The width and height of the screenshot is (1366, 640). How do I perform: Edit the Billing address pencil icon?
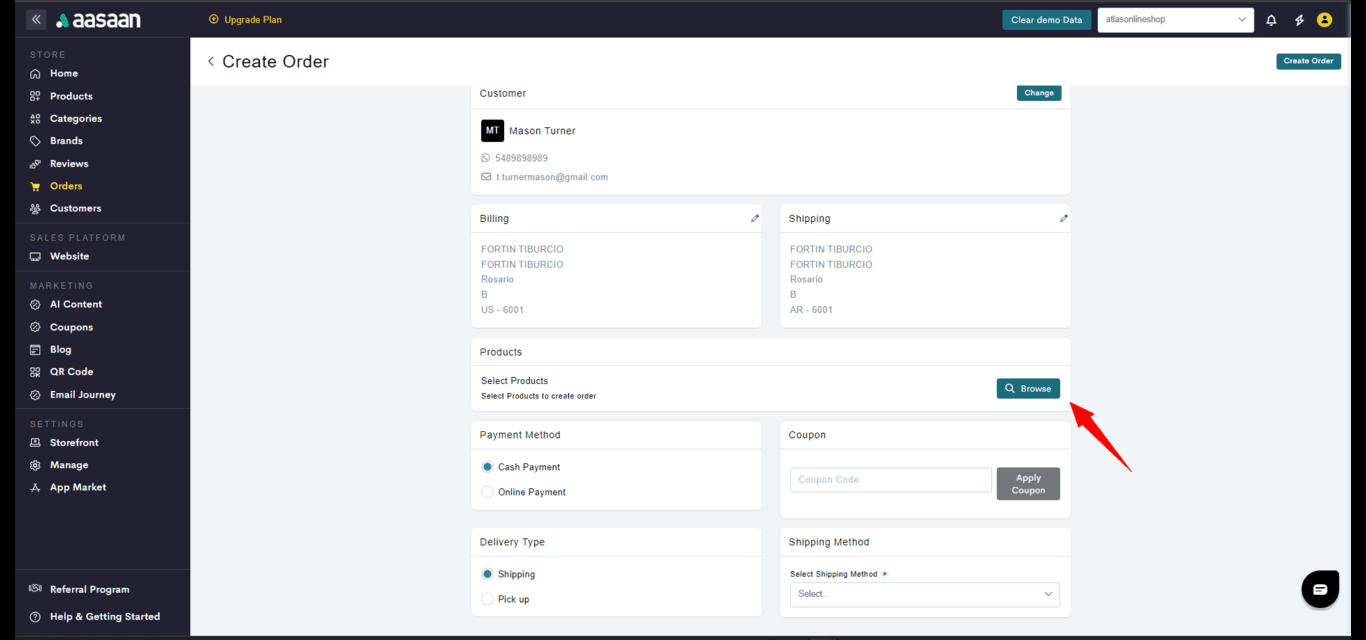755,218
